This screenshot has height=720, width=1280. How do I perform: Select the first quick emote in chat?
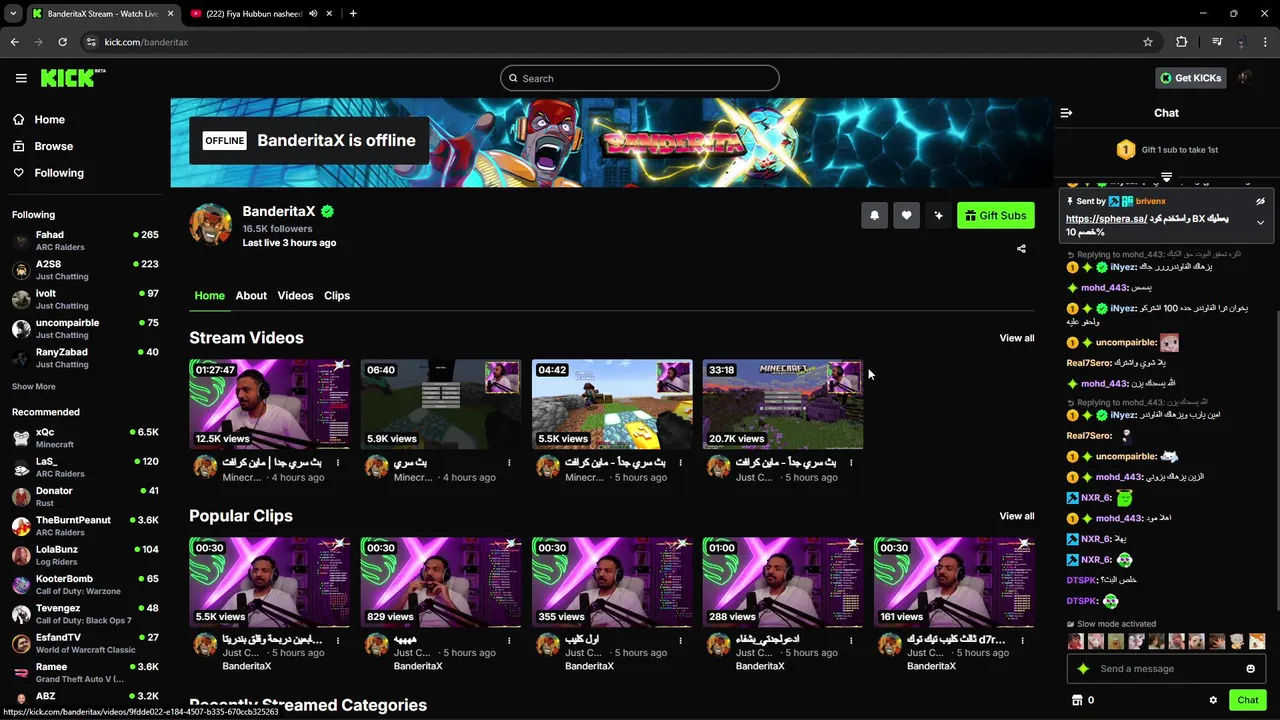tap(1076, 642)
